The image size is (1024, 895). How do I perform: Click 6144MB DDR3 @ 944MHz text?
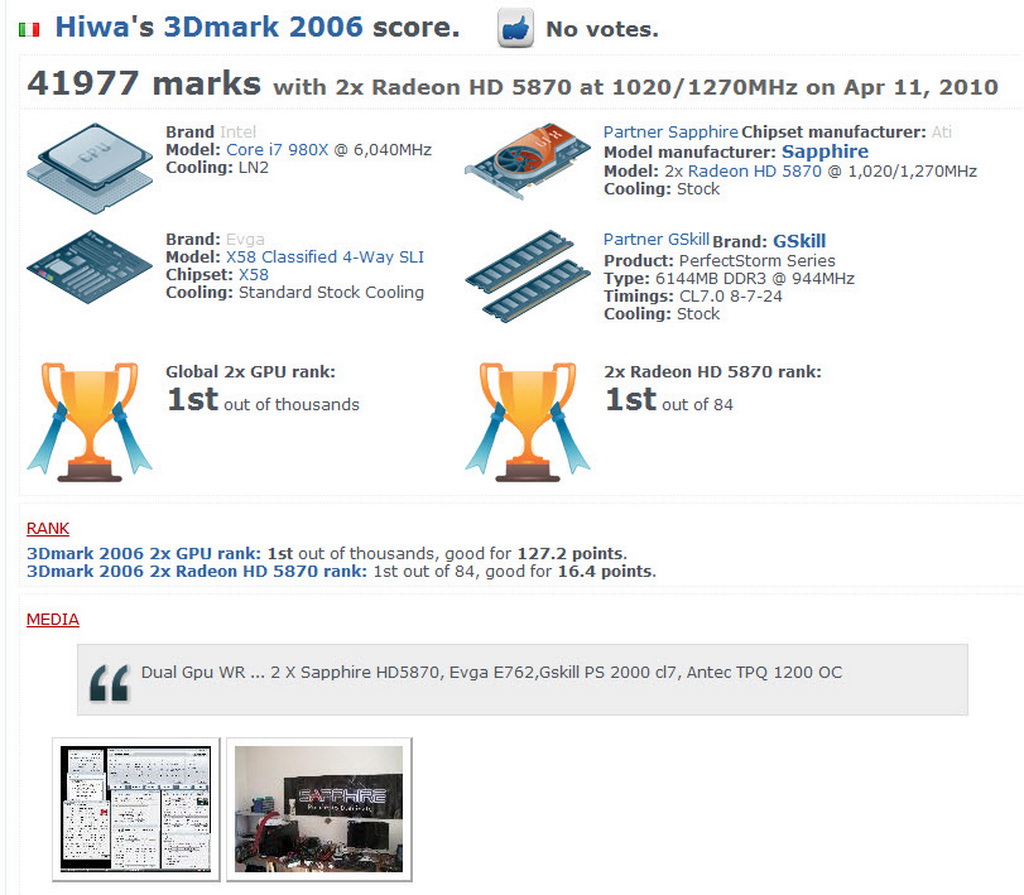click(x=754, y=278)
